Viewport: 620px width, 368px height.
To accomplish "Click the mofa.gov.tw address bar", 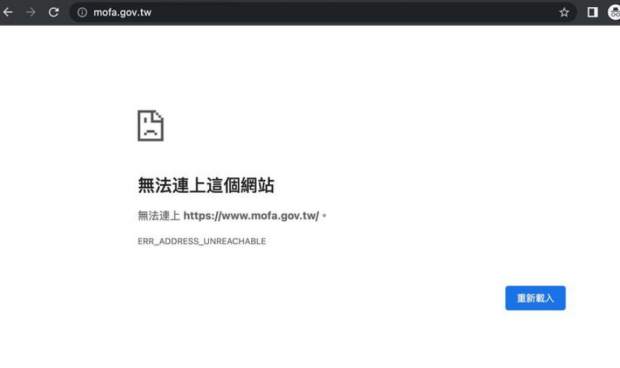I will point(323,13).
